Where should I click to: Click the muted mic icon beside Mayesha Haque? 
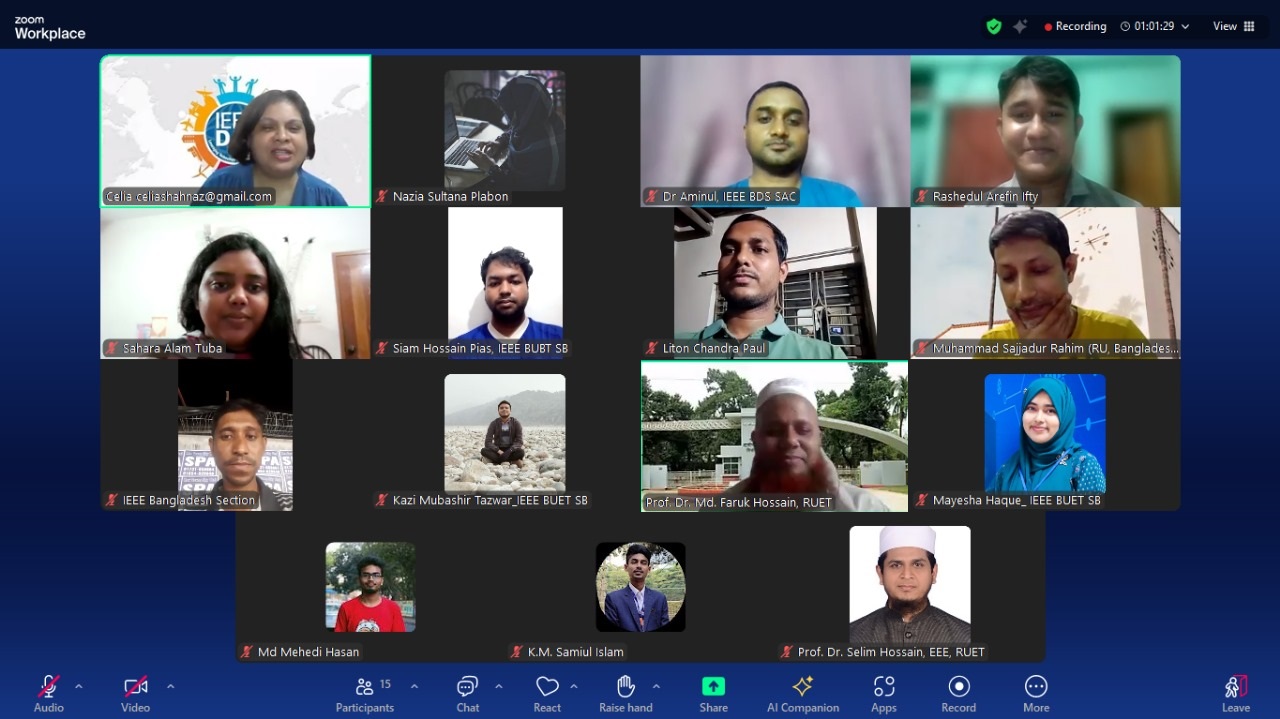tap(922, 501)
